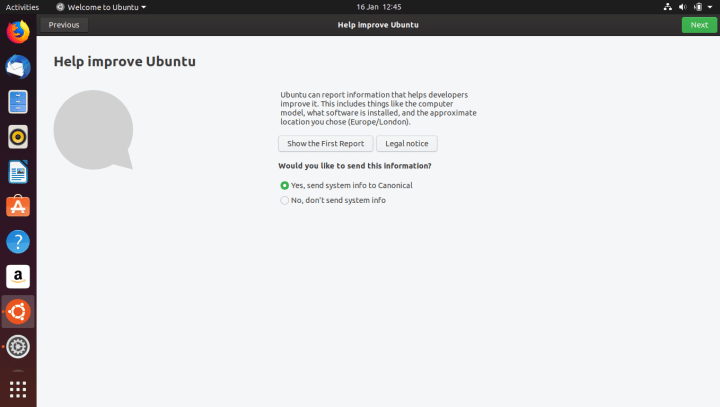The height and width of the screenshot is (407, 720).
Task: Select the Welcome to Ubuntu dock icon
Action: [x=18, y=311]
